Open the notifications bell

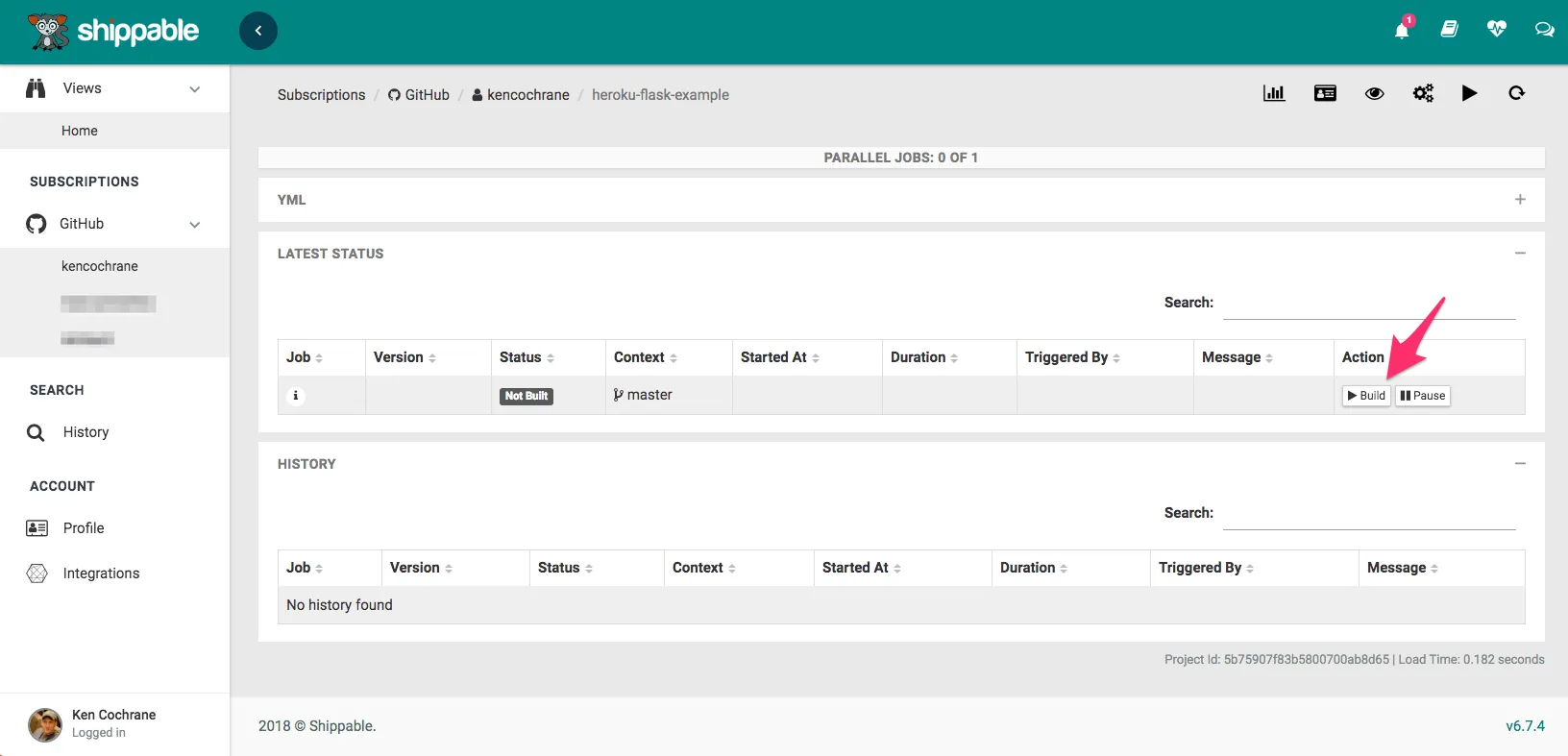1402,30
